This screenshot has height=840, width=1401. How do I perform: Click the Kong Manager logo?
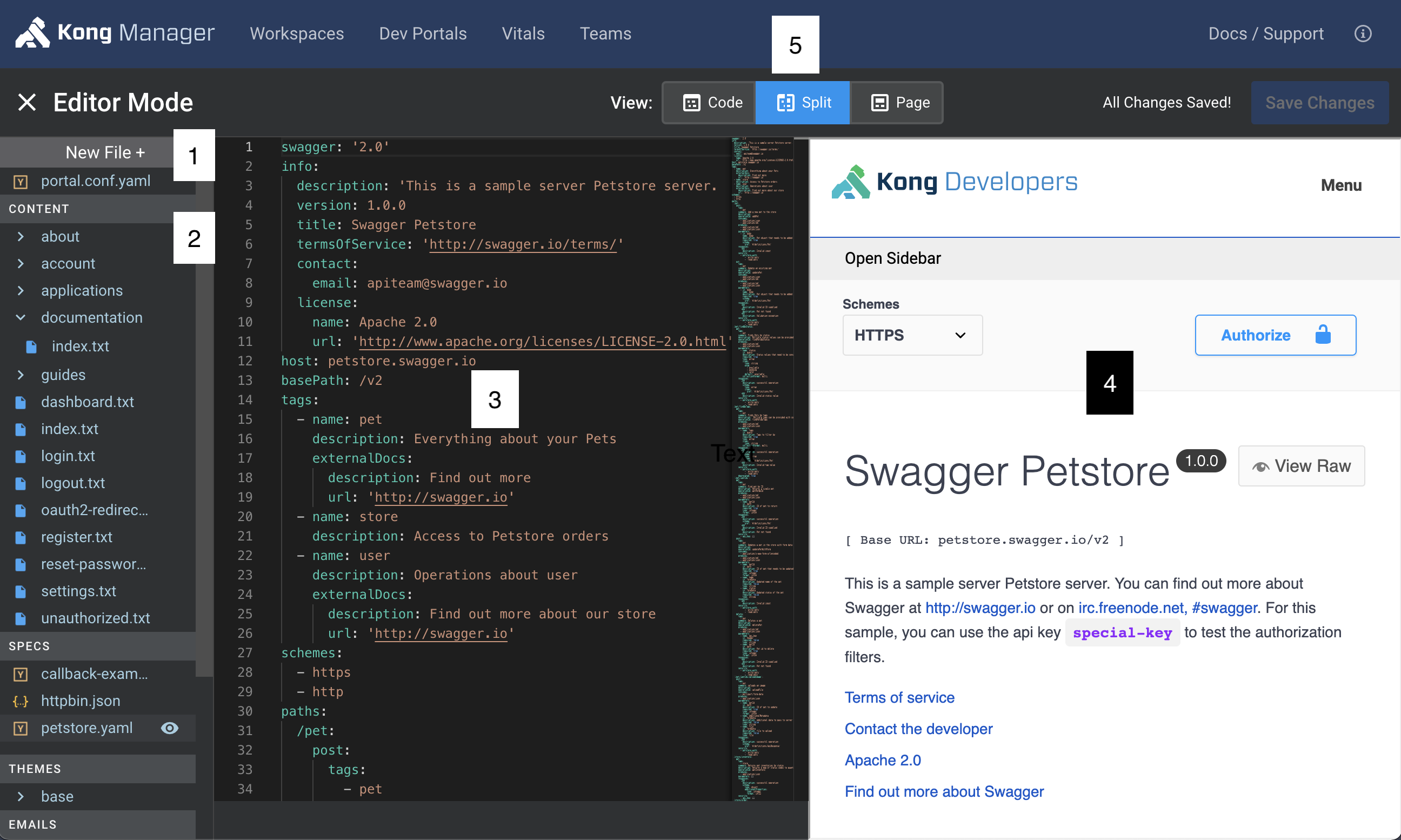[115, 33]
